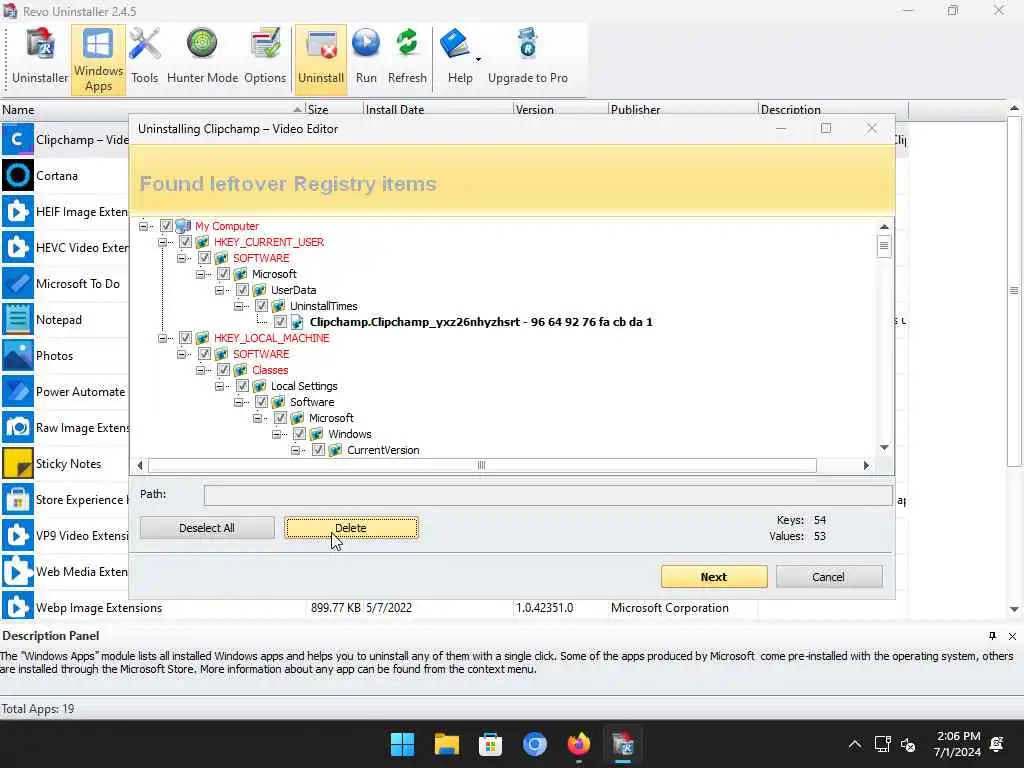Pin the Description Panel
This screenshot has height=768, width=1024.
[x=993, y=636]
